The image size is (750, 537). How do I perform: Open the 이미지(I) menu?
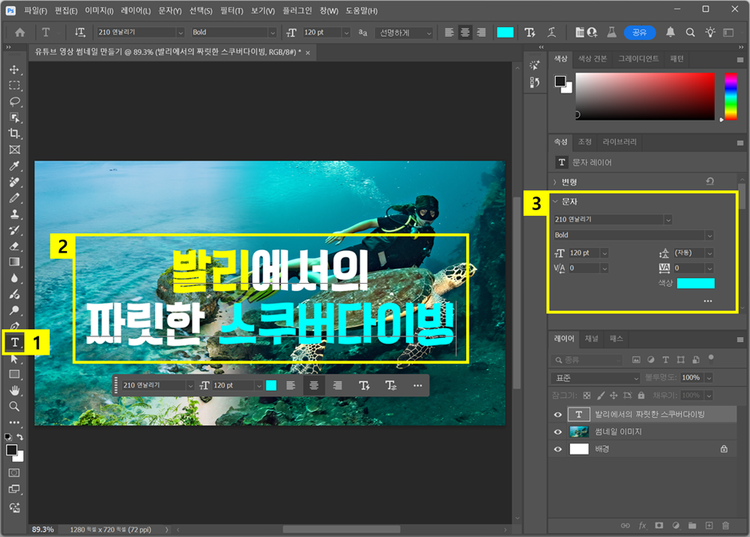tap(99, 10)
